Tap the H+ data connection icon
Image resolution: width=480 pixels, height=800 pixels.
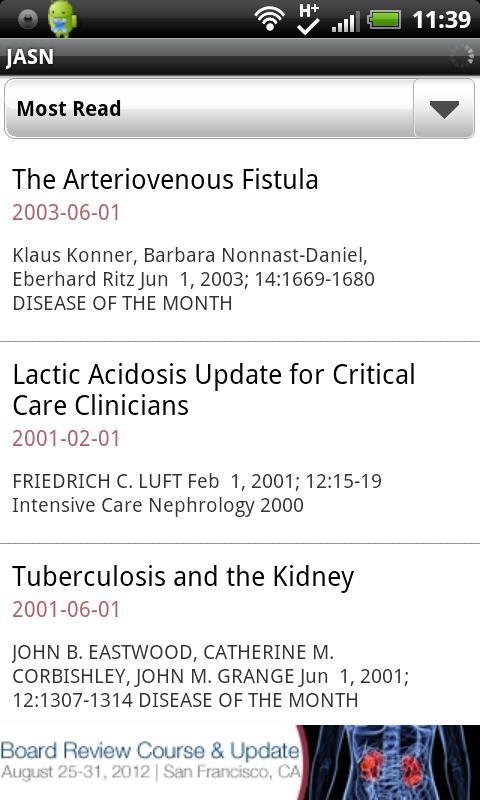[x=308, y=19]
